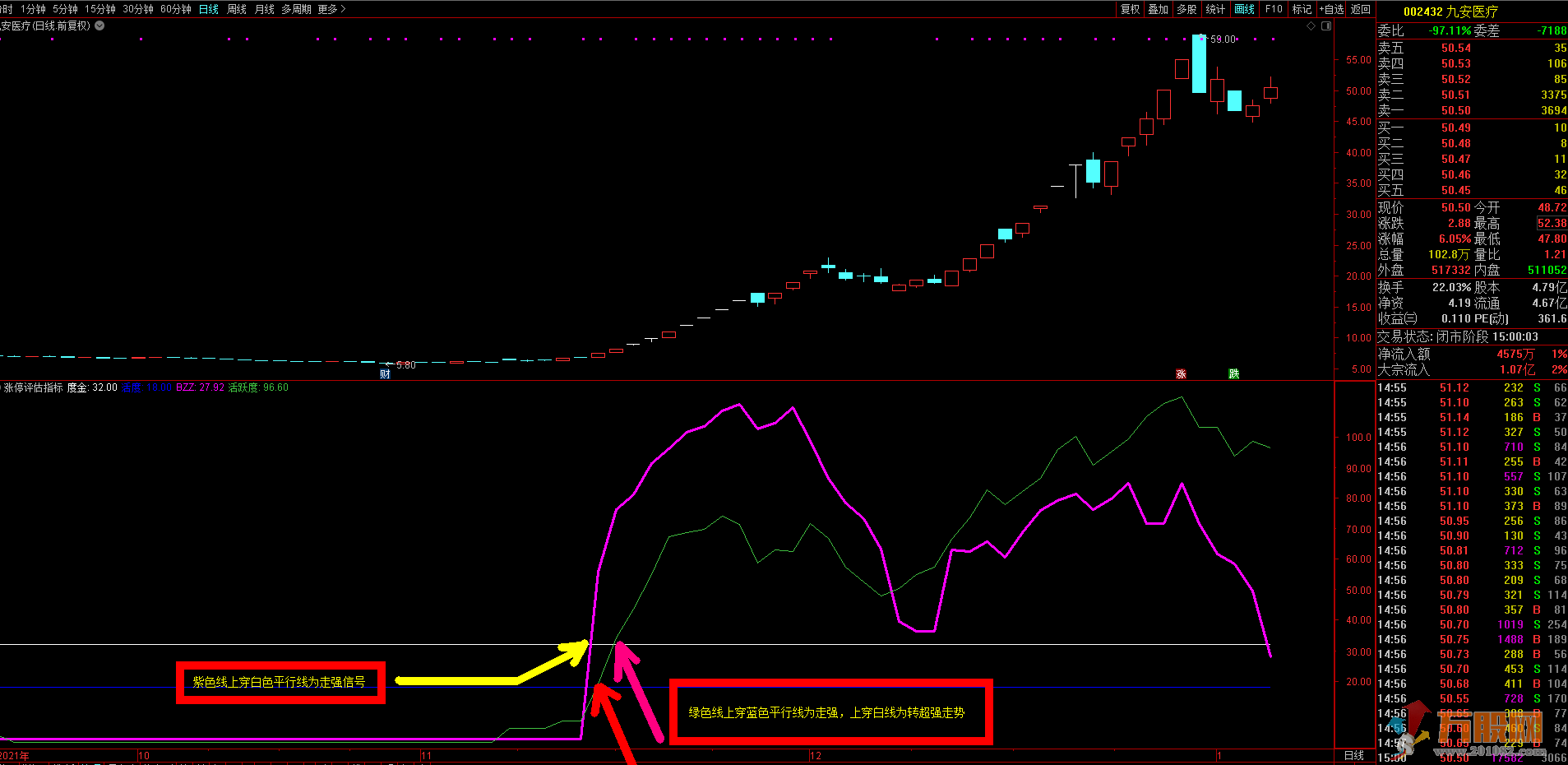Image resolution: width=1568 pixels, height=765 pixels.
Task: Open the 统计 statistics tool
Action: (1215, 9)
